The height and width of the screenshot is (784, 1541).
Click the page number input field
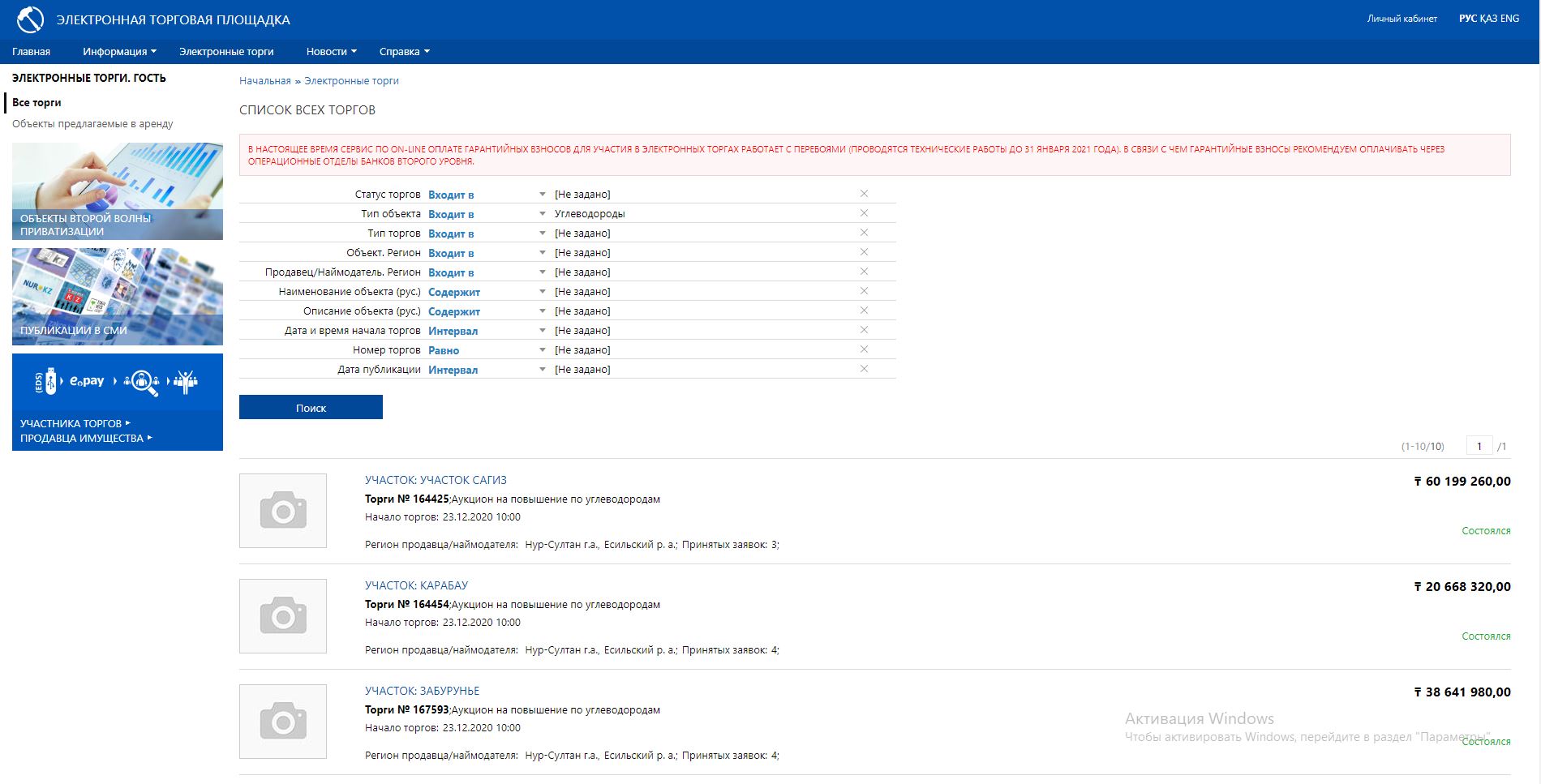click(1479, 446)
